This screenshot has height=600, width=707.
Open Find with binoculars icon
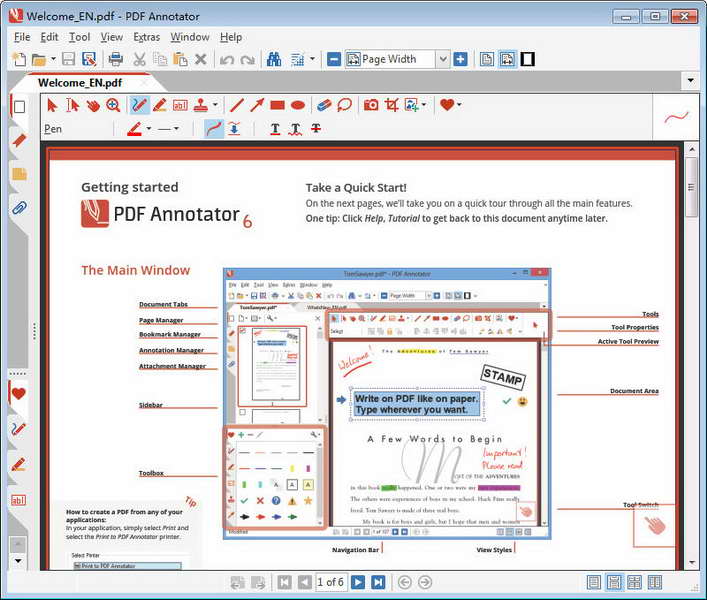pyautogui.click(x=274, y=59)
